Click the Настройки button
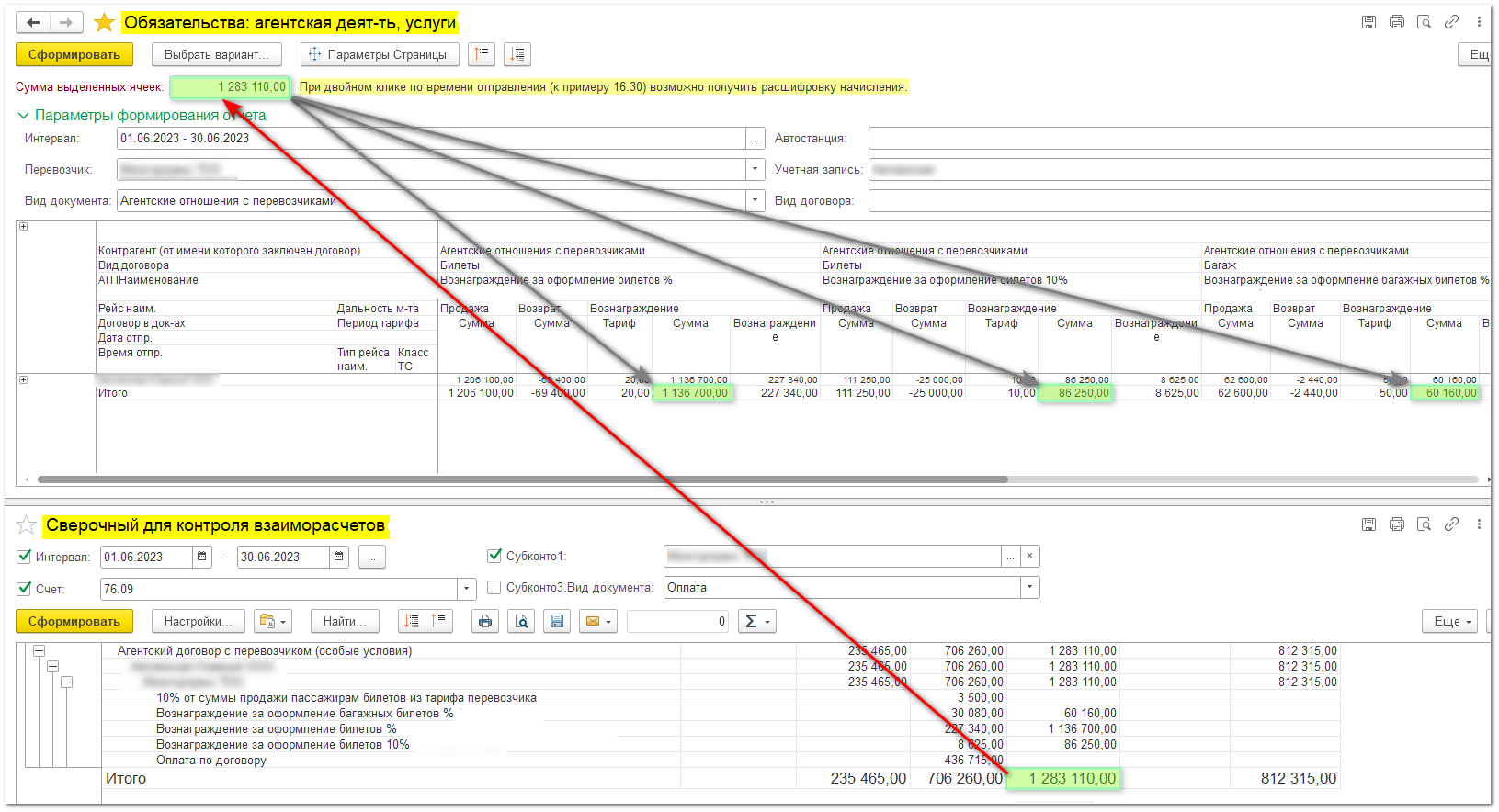Image resolution: width=1499 pixels, height=812 pixels. tap(198, 622)
